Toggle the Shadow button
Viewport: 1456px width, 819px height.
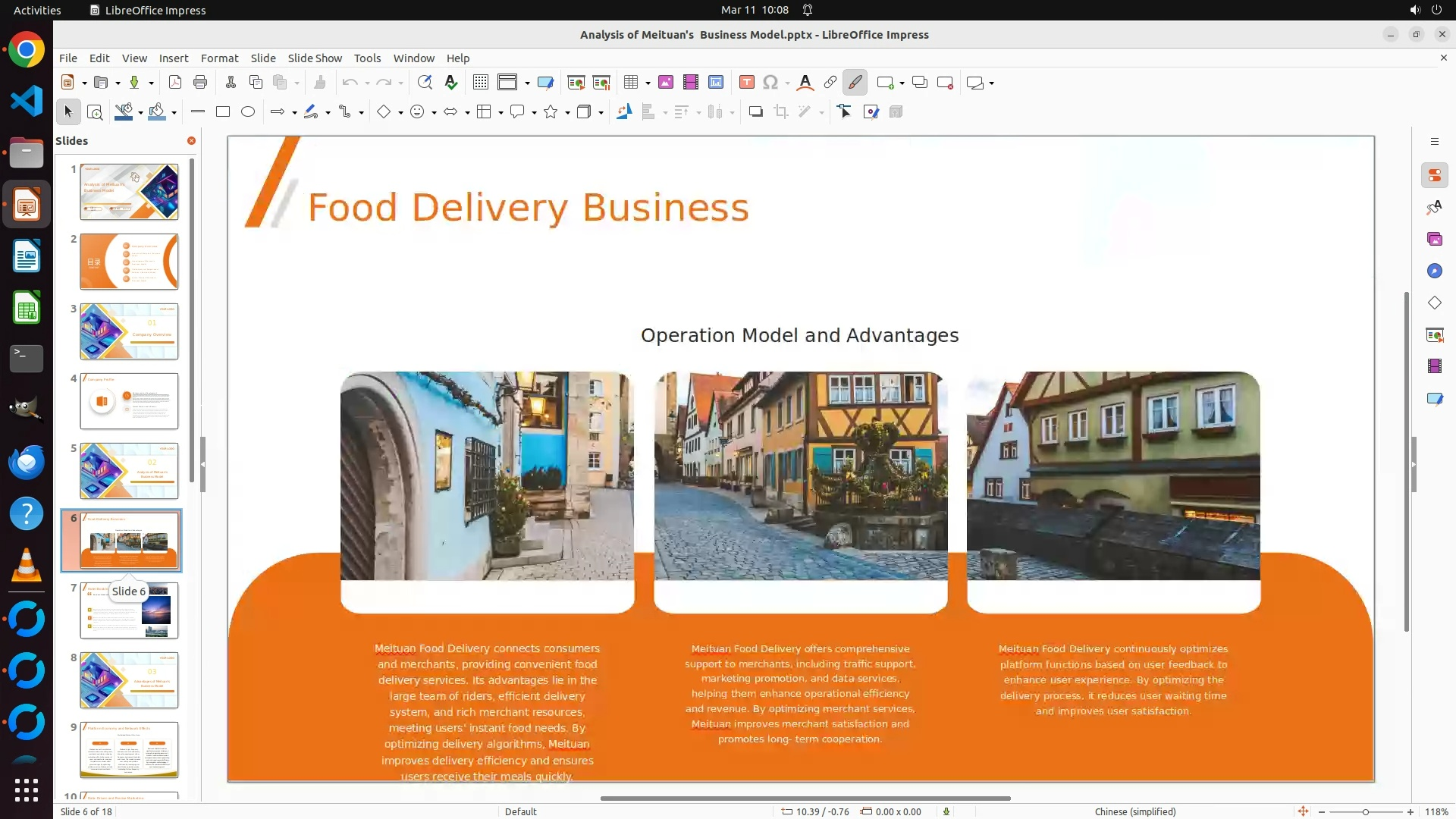click(x=755, y=112)
